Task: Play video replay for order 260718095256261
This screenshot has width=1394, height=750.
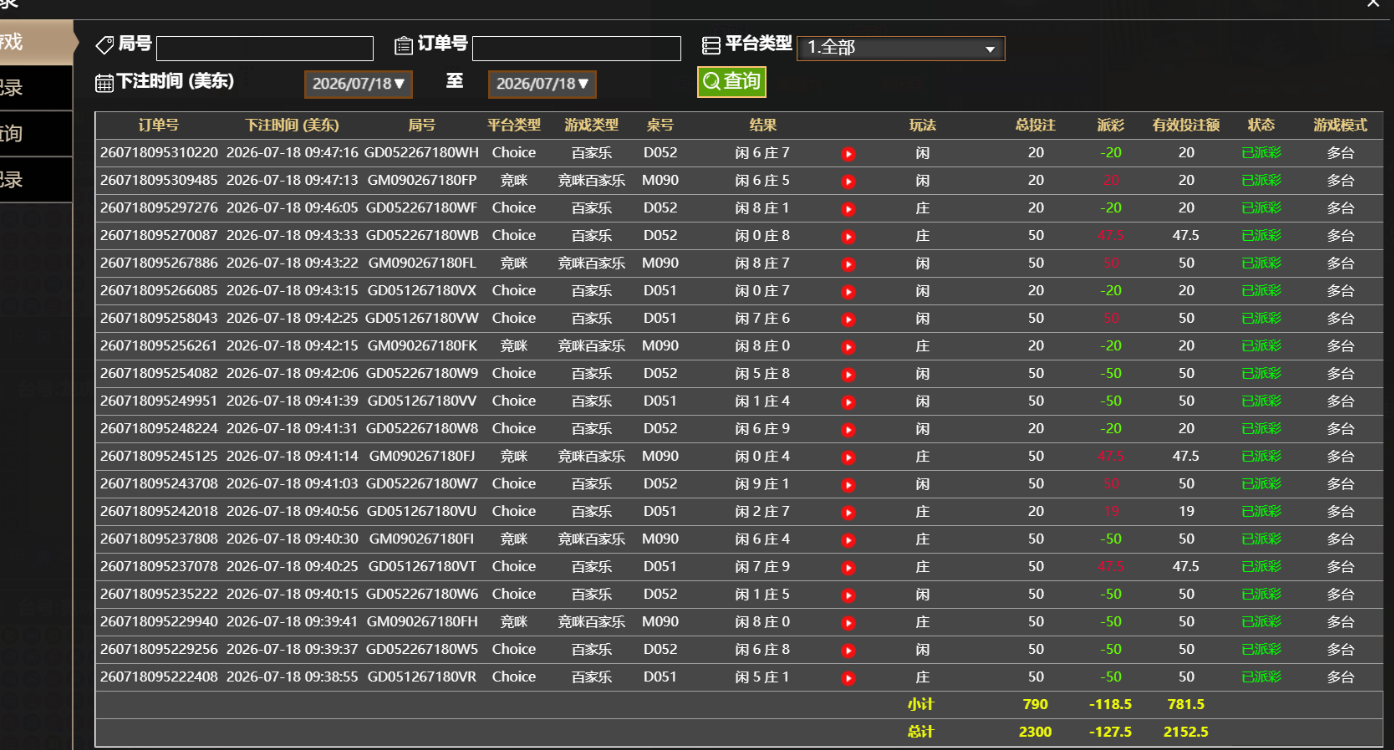Action: pyautogui.click(x=848, y=347)
